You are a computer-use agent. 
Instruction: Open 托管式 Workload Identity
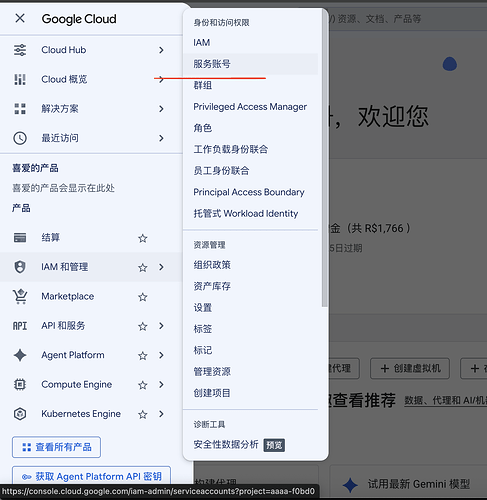click(250, 213)
